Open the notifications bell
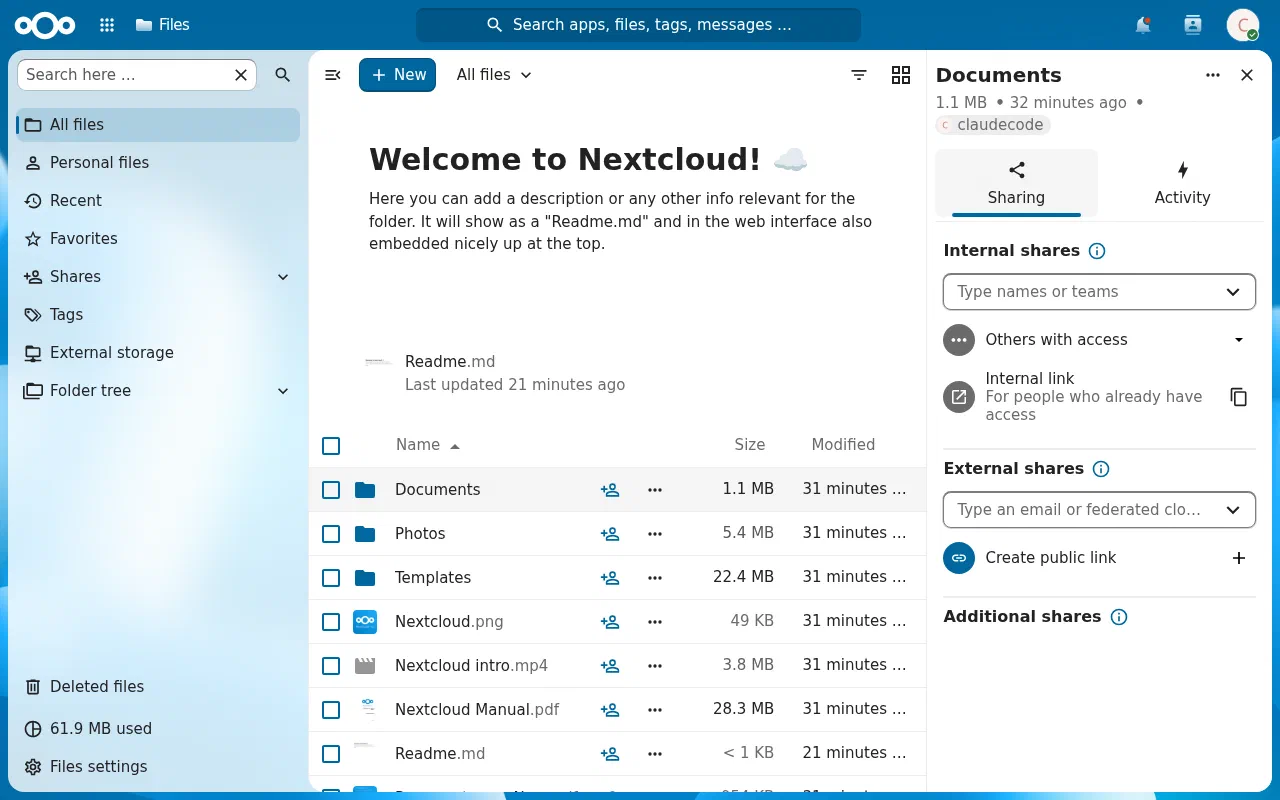This screenshot has height=800, width=1280. click(1143, 25)
